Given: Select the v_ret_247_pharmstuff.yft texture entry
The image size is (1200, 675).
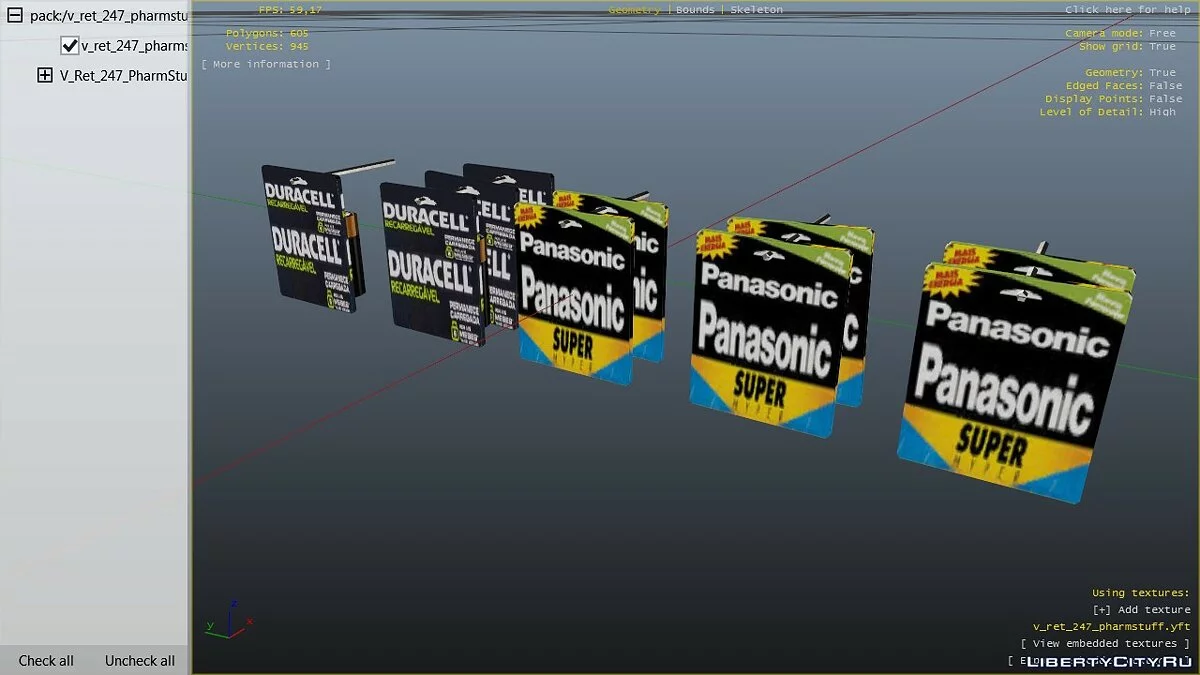Looking at the screenshot, I should pos(1111,626).
